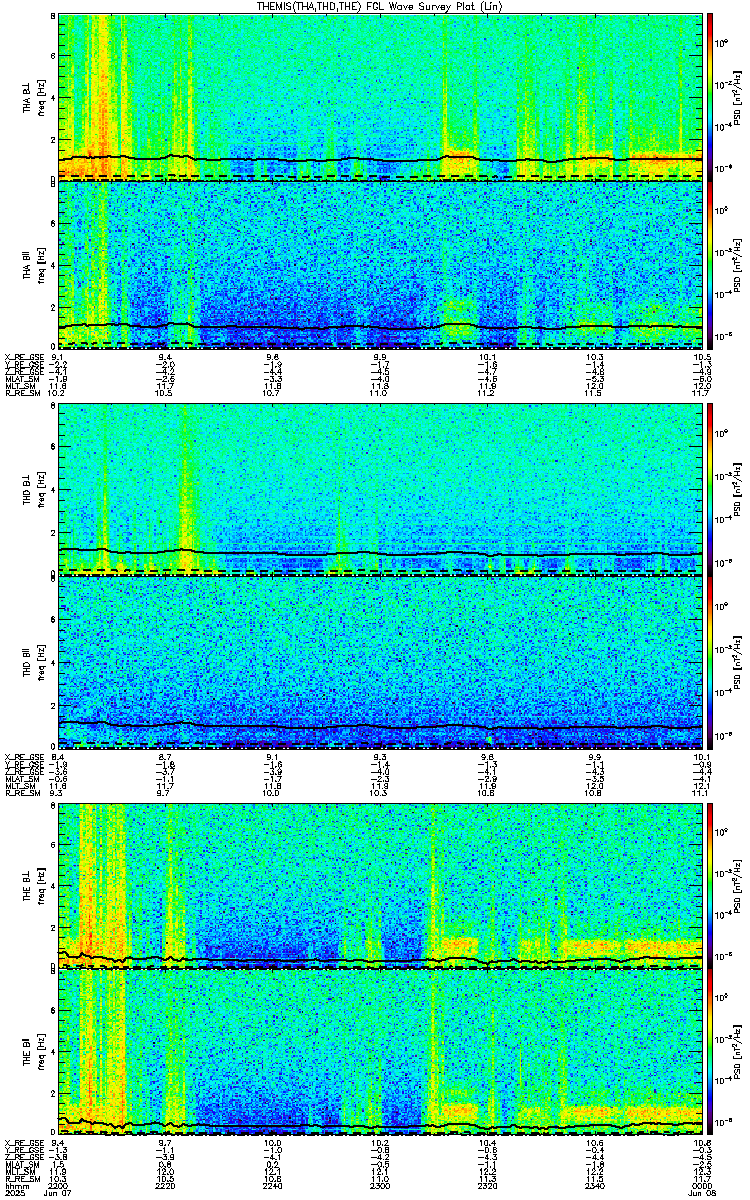This screenshot has height=1200, width=750.
Task: Click the hhmm label at bottom left
Action: coord(14,1188)
